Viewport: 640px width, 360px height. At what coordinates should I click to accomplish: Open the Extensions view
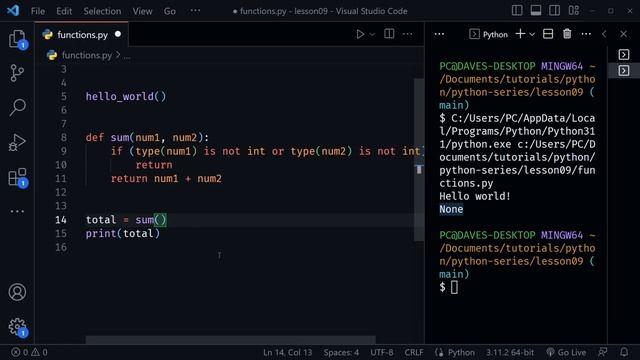click(17, 178)
